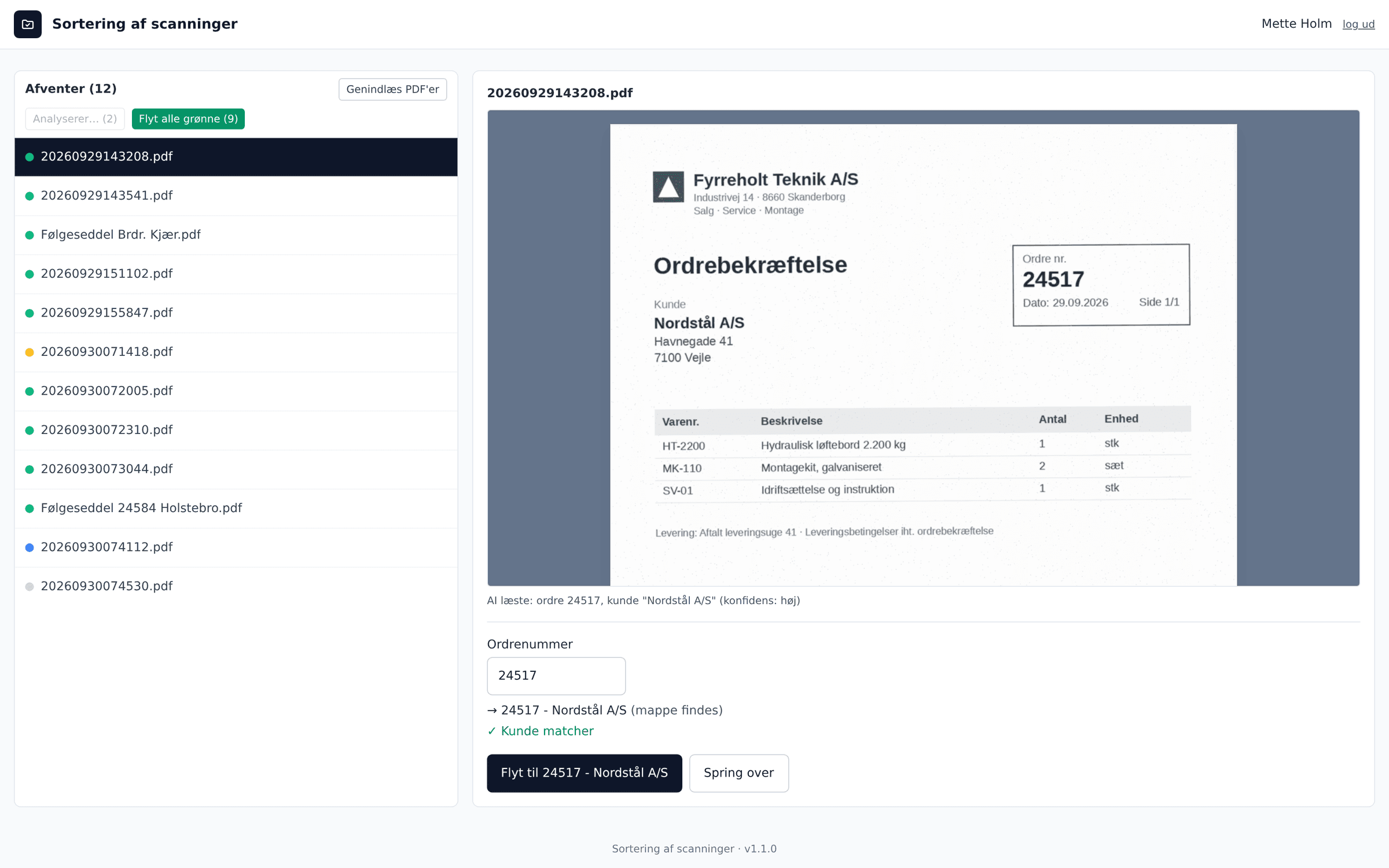Viewport: 1389px width, 868px height.
Task: Click the Genindlæs PDF'er button
Action: (x=392, y=89)
